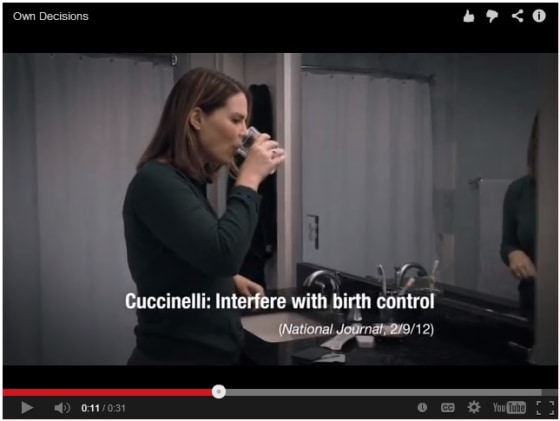
Task: Click the thumbs up like icon
Action: [469, 16]
